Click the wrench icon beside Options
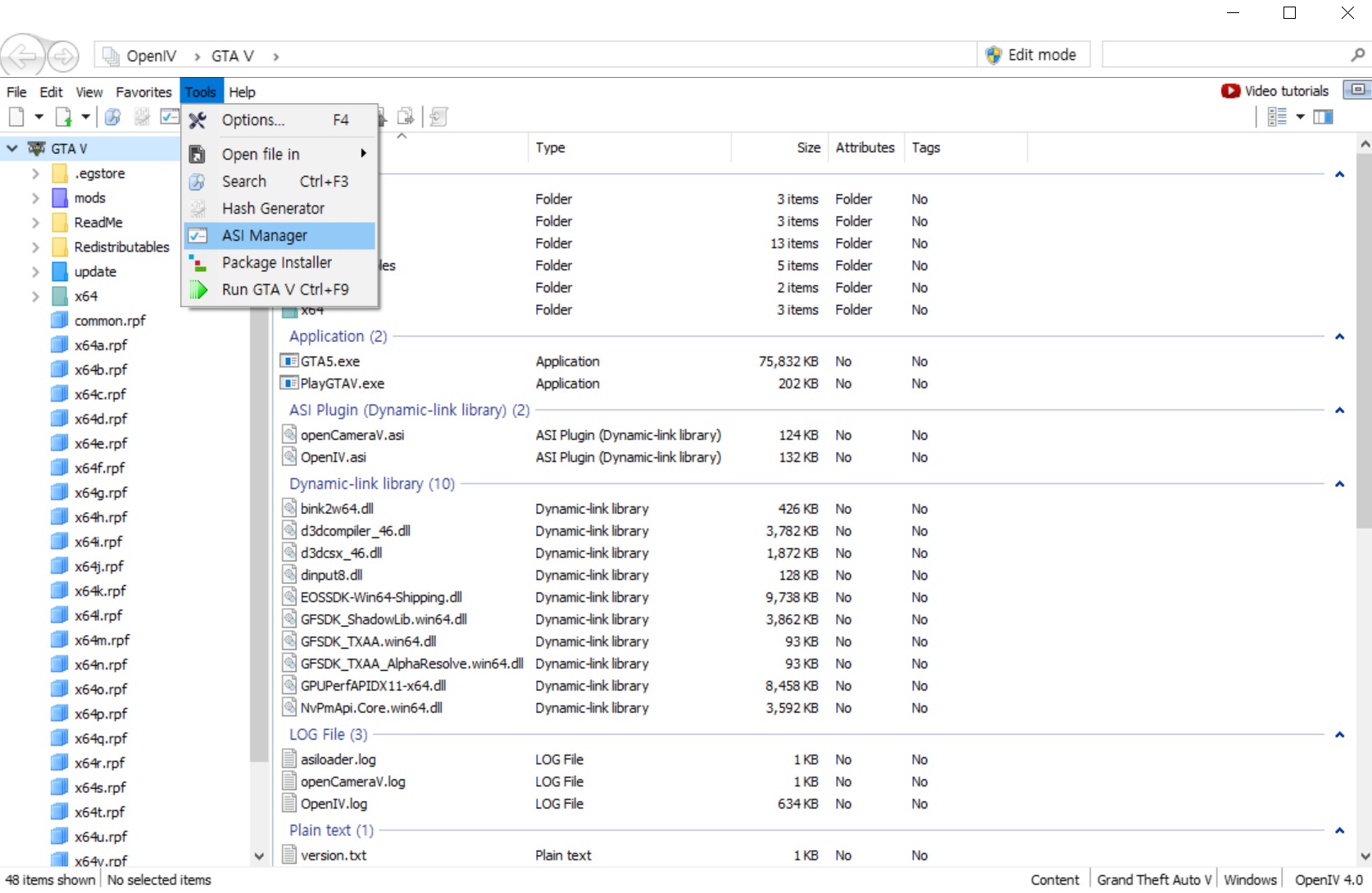This screenshot has height=893, width=1372. tap(198, 120)
